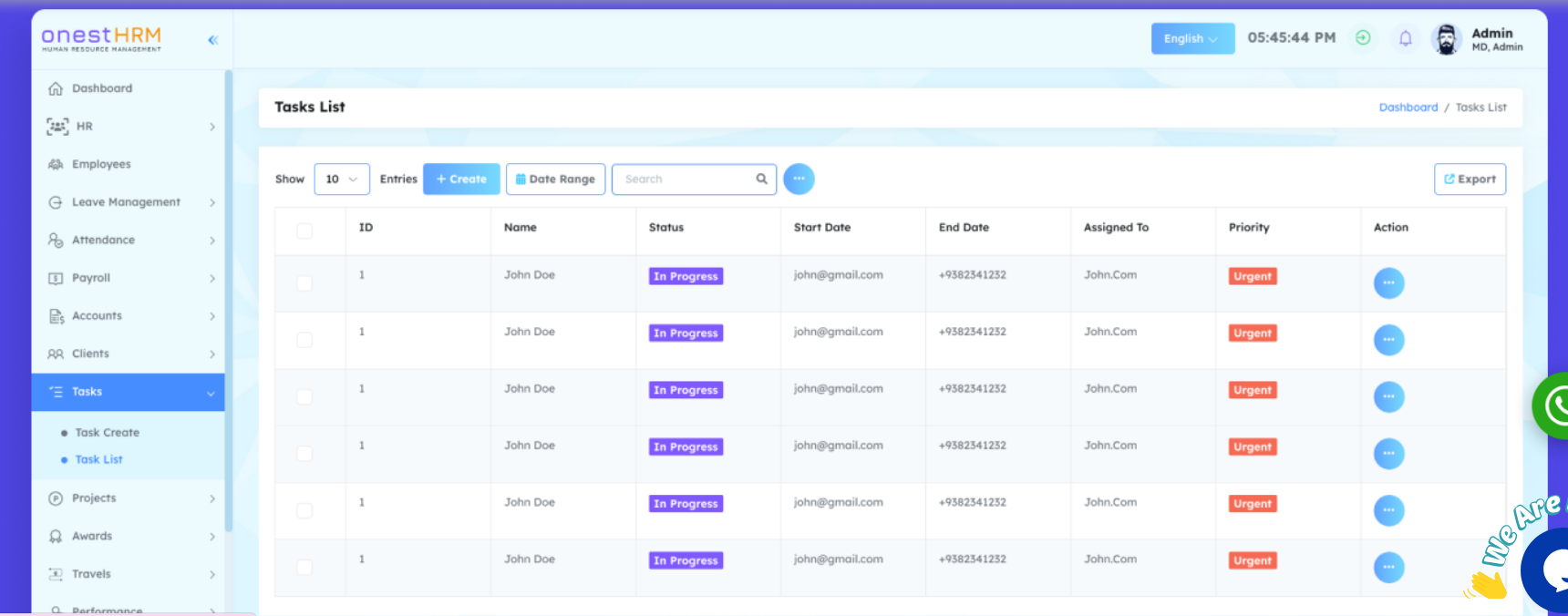
Task: Expand the HR menu chevron
Action: coord(211,127)
